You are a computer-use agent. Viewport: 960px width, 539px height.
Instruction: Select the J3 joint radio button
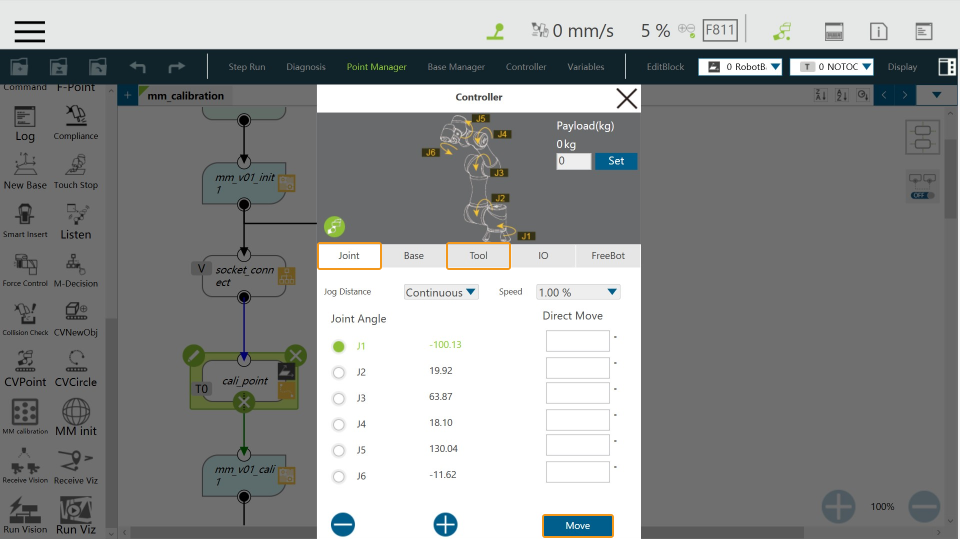(x=339, y=399)
